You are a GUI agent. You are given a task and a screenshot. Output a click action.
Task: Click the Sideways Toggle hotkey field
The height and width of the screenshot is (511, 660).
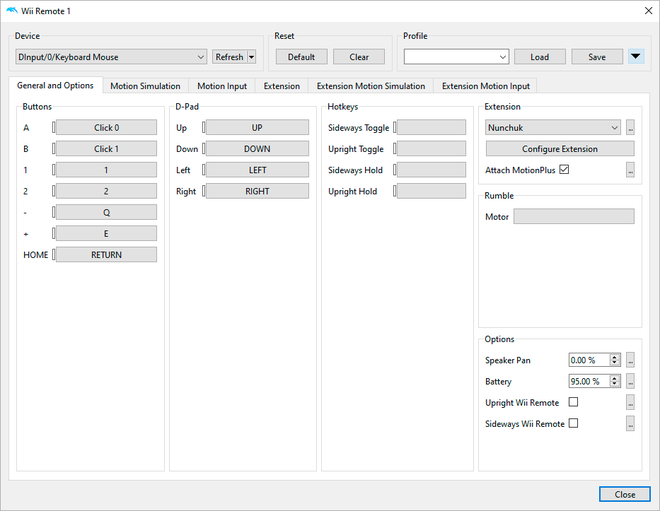point(431,128)
